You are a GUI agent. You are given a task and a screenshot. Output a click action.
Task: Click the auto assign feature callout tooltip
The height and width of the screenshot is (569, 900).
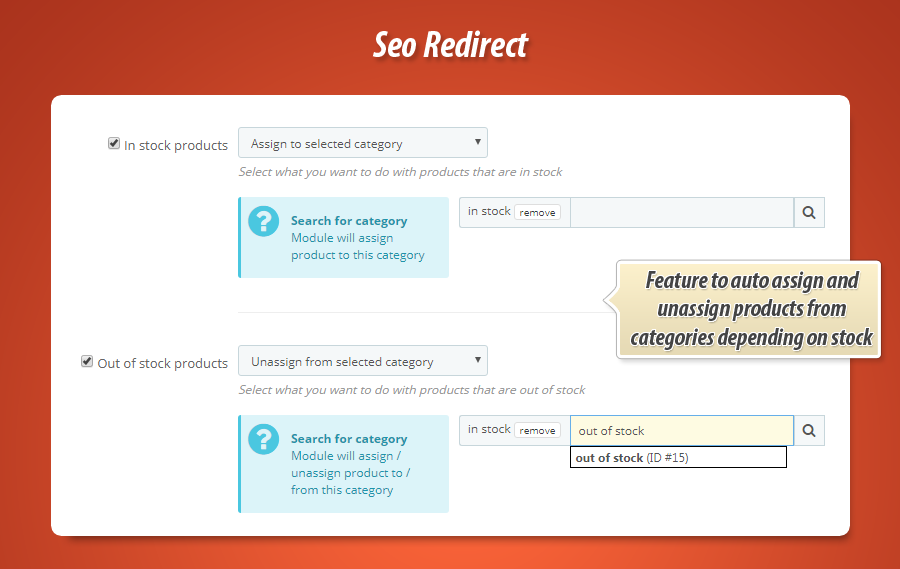pos(751,309)
